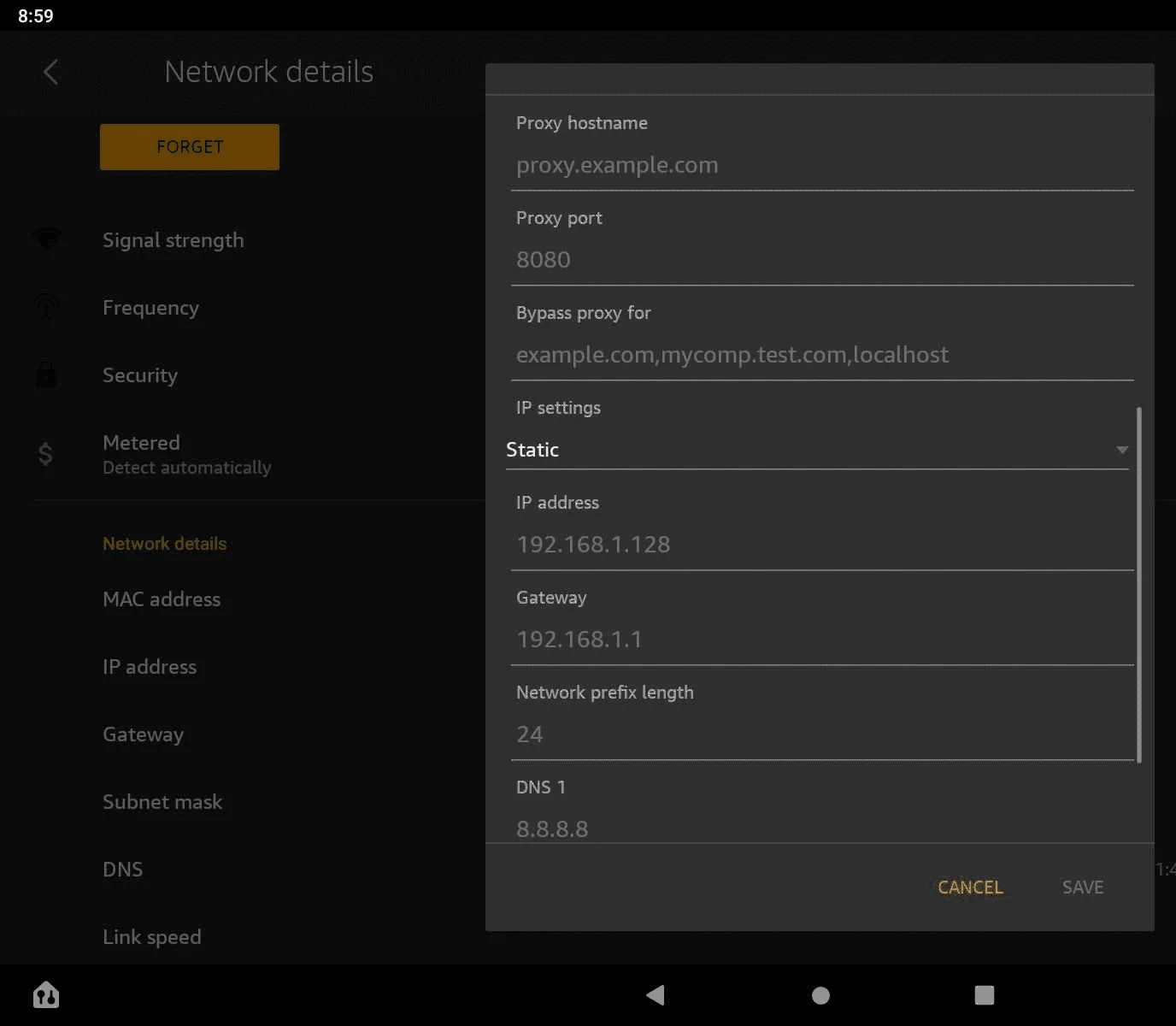Viewport: 1176px width, 1026px height.
Task: Focus the Gateway input field
Action: (822, 640)
